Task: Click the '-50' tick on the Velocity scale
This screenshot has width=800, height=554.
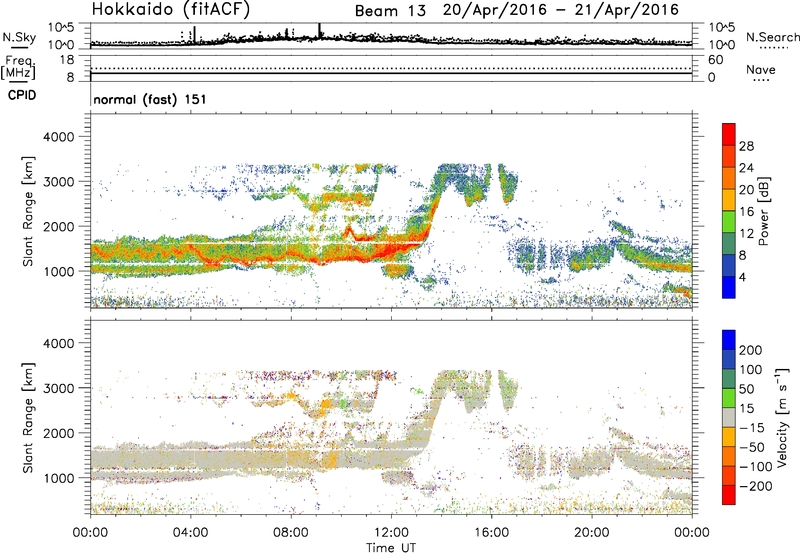Action: click(752, 447)
